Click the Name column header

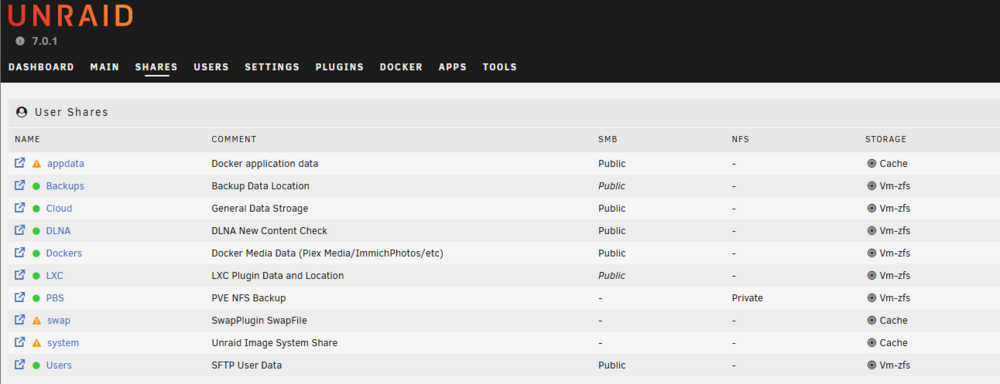pos(27,139)
